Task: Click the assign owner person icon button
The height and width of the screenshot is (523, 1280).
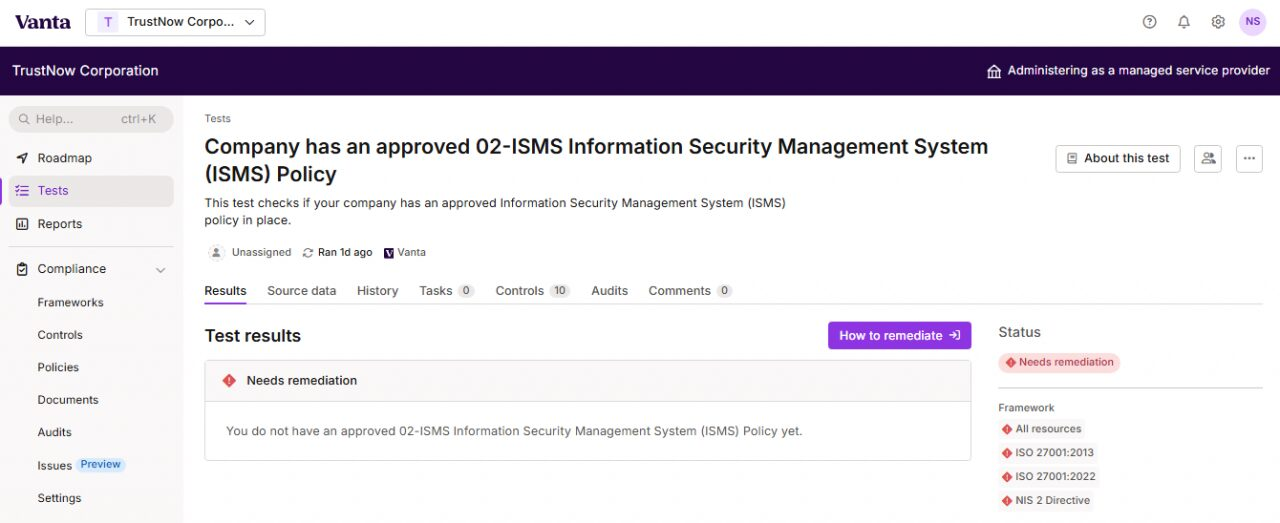Action: (1208, 158)
